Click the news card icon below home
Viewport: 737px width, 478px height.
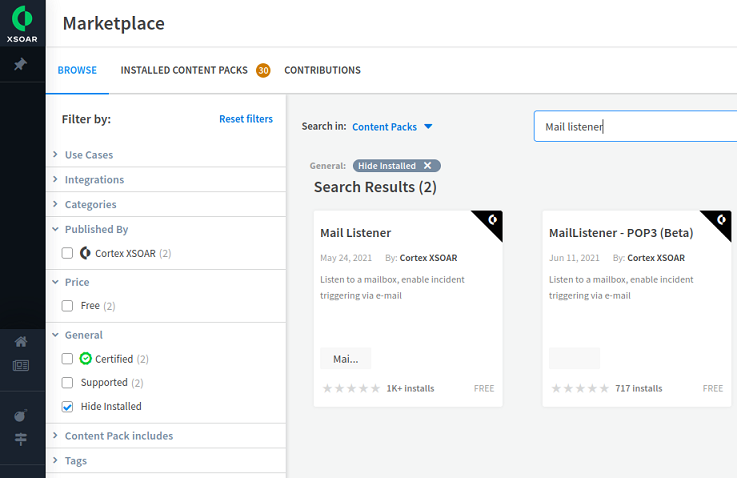(x=21, y=366)
